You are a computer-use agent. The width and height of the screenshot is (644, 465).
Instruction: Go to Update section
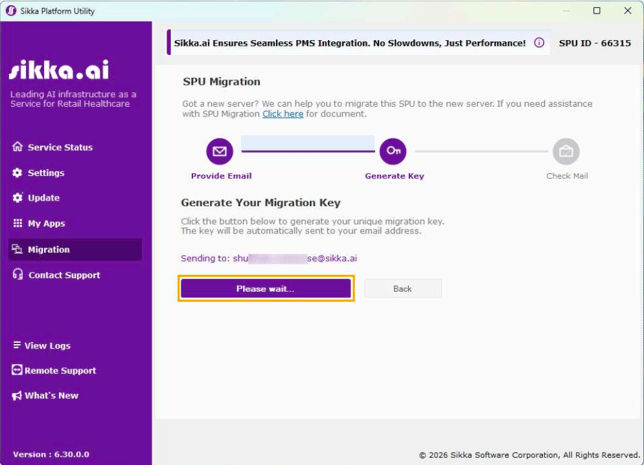[44, 198]
